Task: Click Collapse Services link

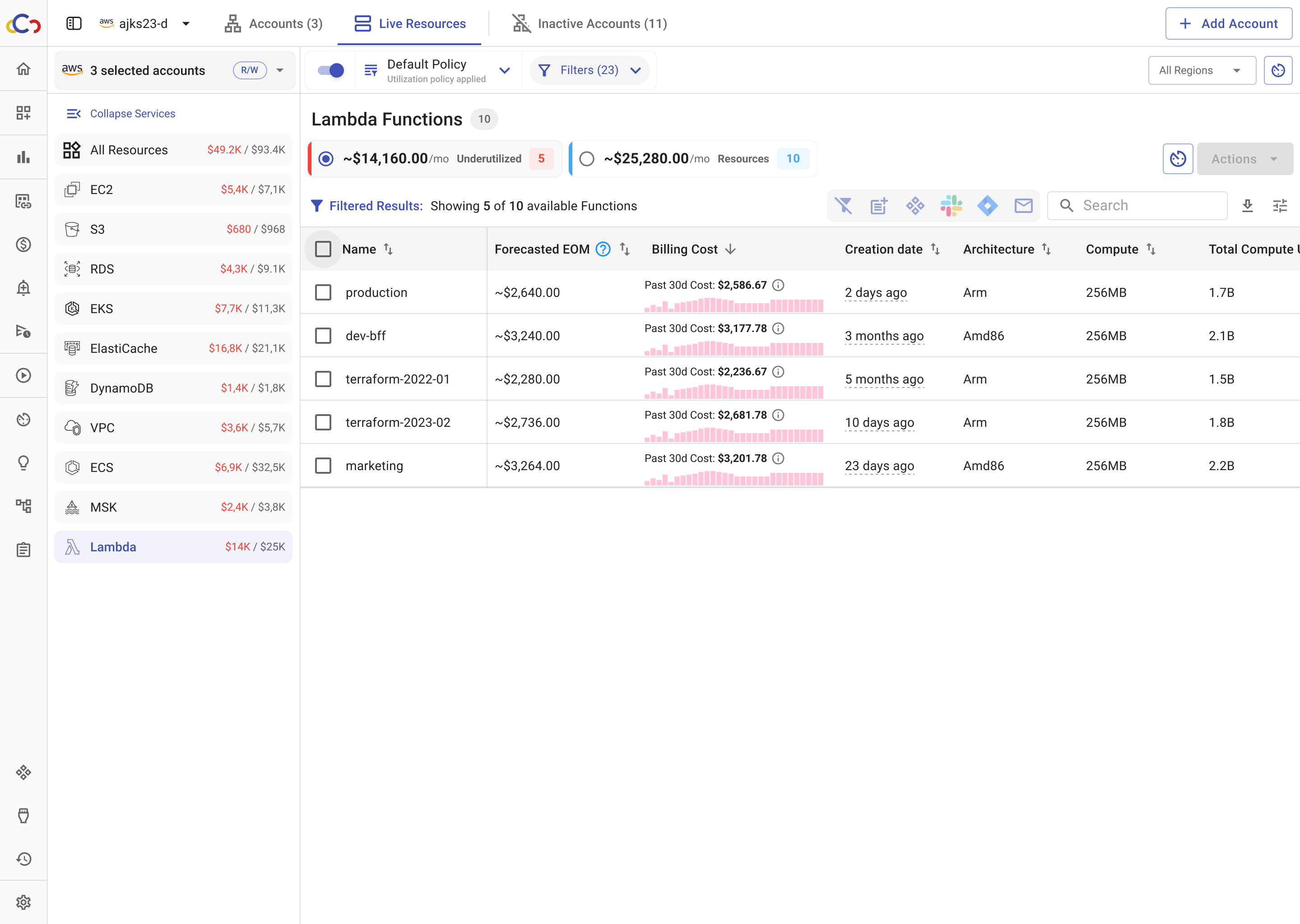Action: [x=121, y=113]
